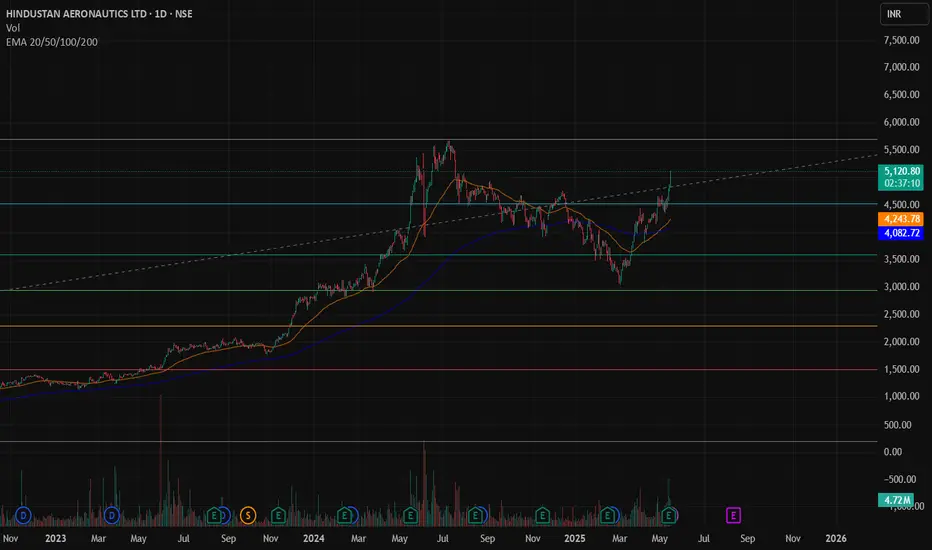Click the orange 4,243.78 EMA value label
The image size is (932, 550).
pos(901,219)
